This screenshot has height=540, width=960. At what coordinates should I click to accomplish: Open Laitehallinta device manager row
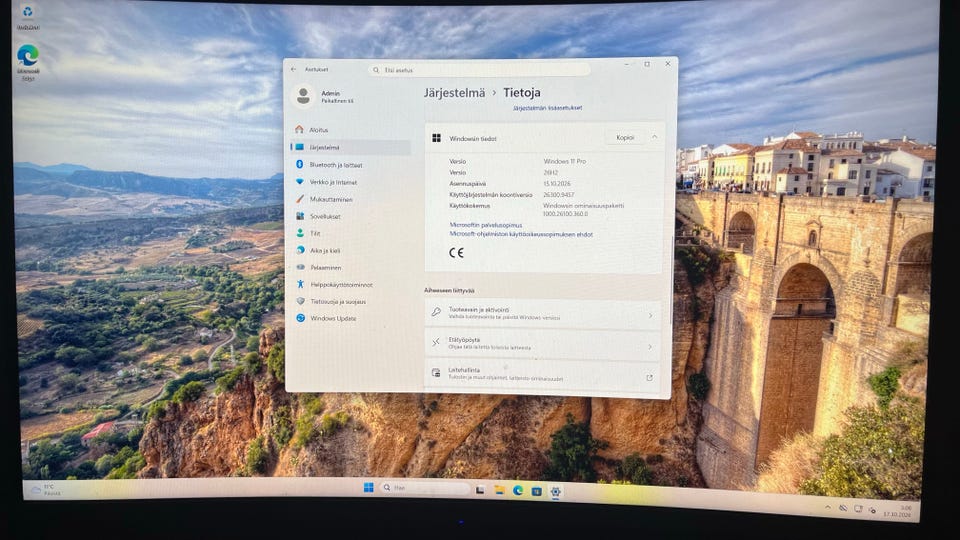(542, 374)
